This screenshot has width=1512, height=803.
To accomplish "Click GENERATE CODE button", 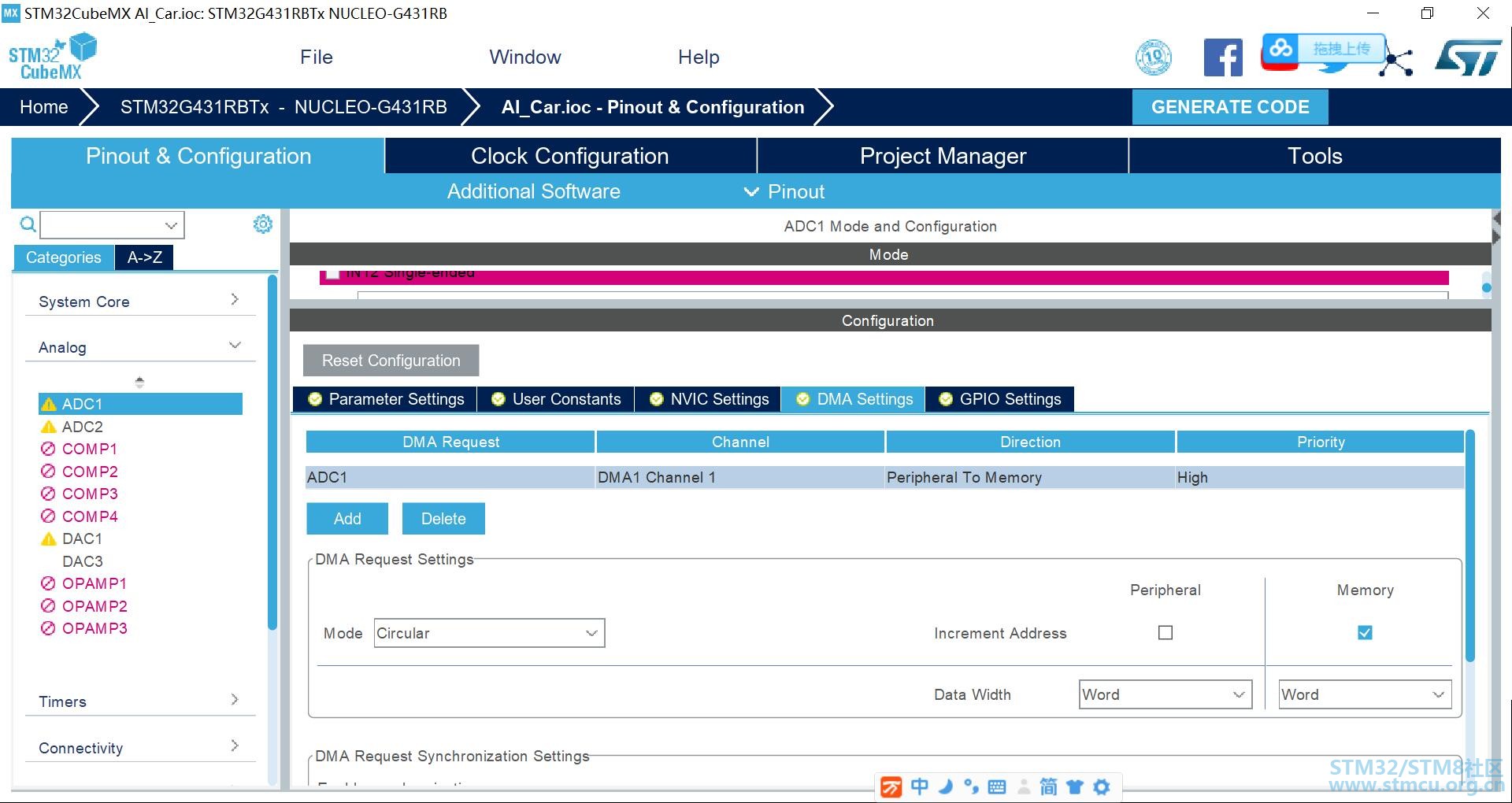I will 1230,107.
